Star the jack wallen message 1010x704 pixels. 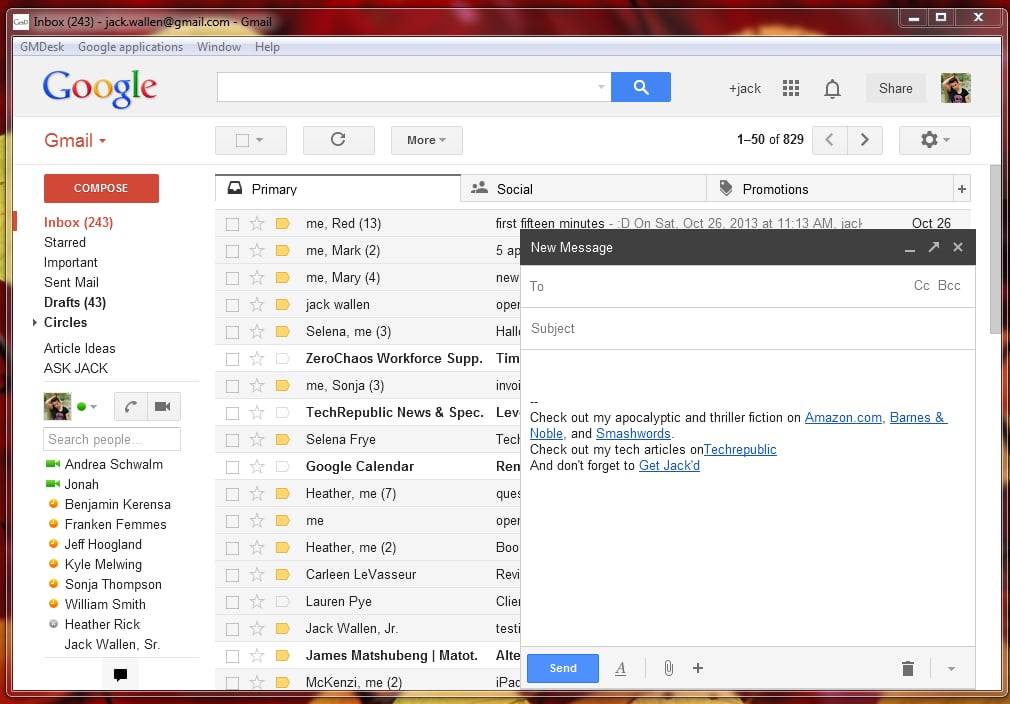click(x=256, y=305)
